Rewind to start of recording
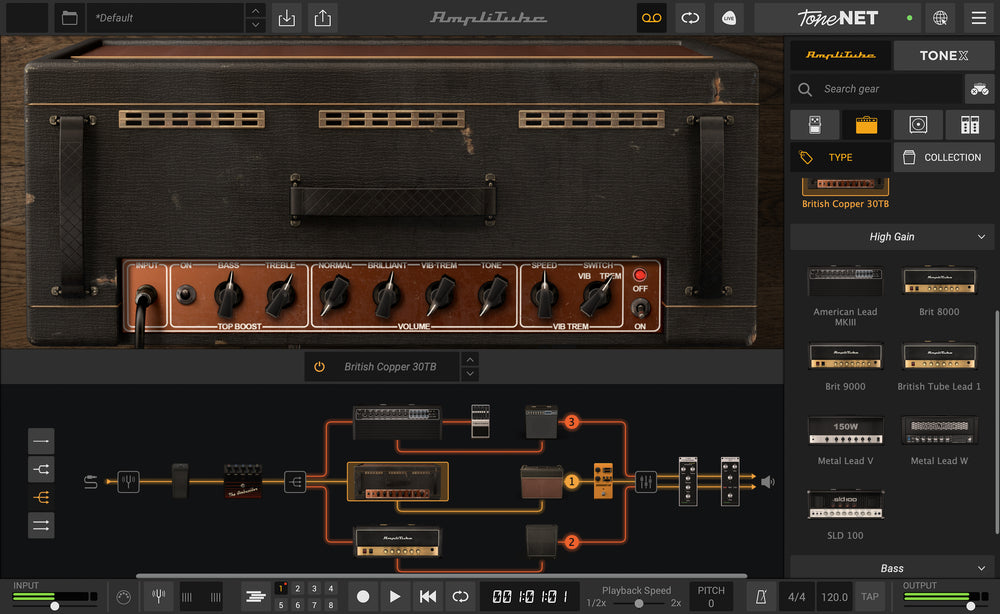 [428, 597]
